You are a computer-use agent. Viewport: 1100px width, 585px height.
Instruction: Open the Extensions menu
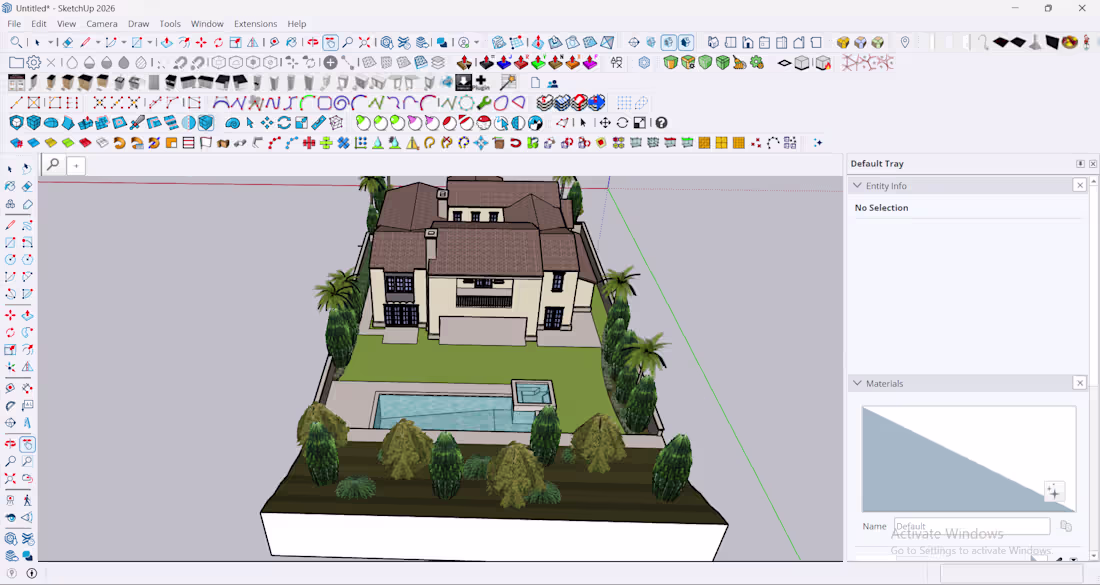coord(255,23)
